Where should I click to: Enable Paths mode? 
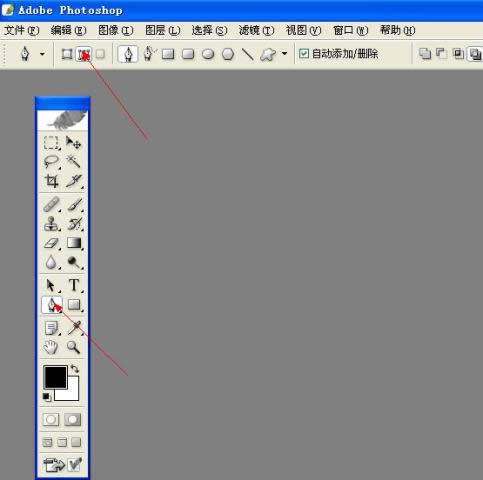83,54
